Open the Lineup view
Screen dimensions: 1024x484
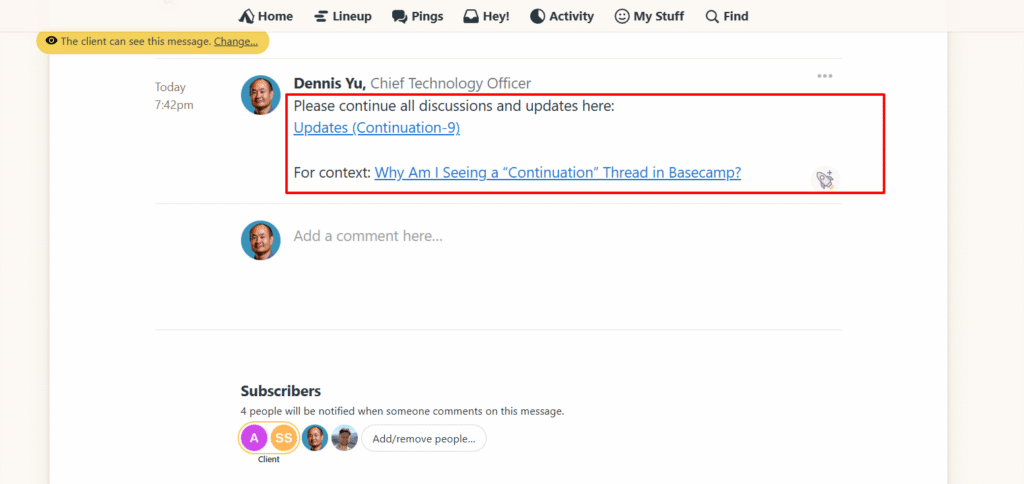coord(342,16)
